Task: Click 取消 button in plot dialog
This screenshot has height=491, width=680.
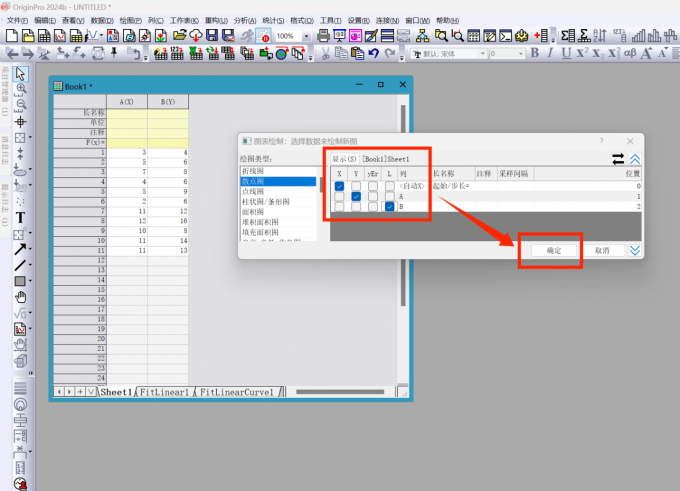Action: (602, 250)
